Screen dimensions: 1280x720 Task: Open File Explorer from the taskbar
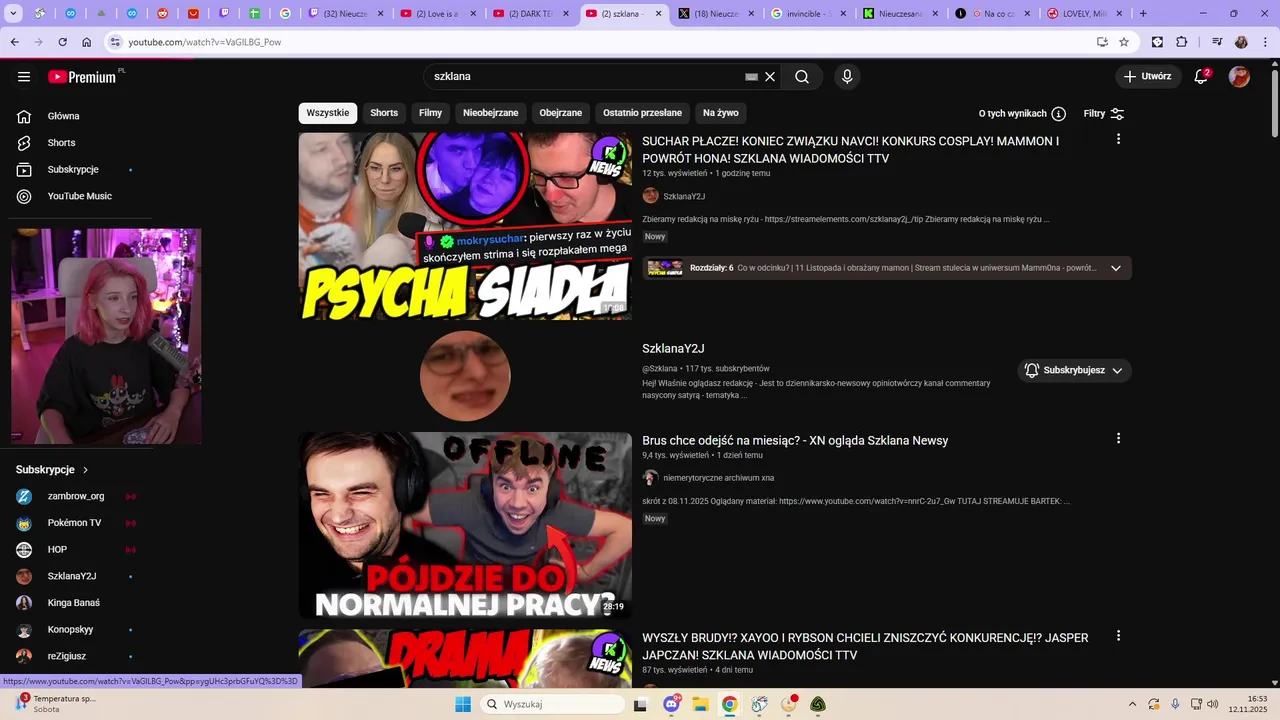[700, 704]
